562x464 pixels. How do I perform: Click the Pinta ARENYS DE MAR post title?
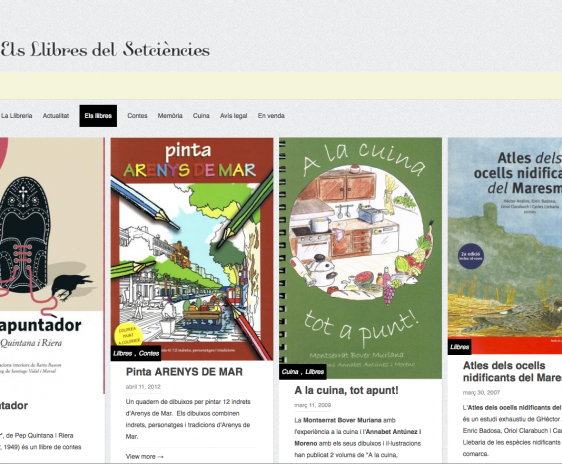pyautogui.click(x=184, y=372)
